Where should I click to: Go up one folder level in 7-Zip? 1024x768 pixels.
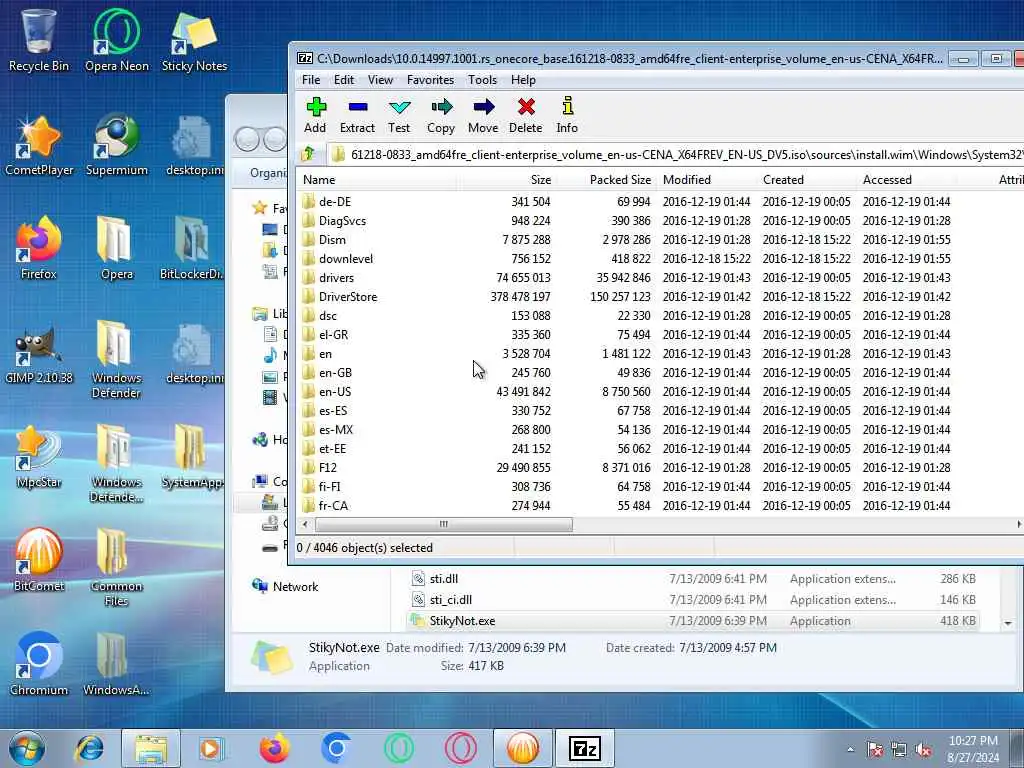(308, 154)
